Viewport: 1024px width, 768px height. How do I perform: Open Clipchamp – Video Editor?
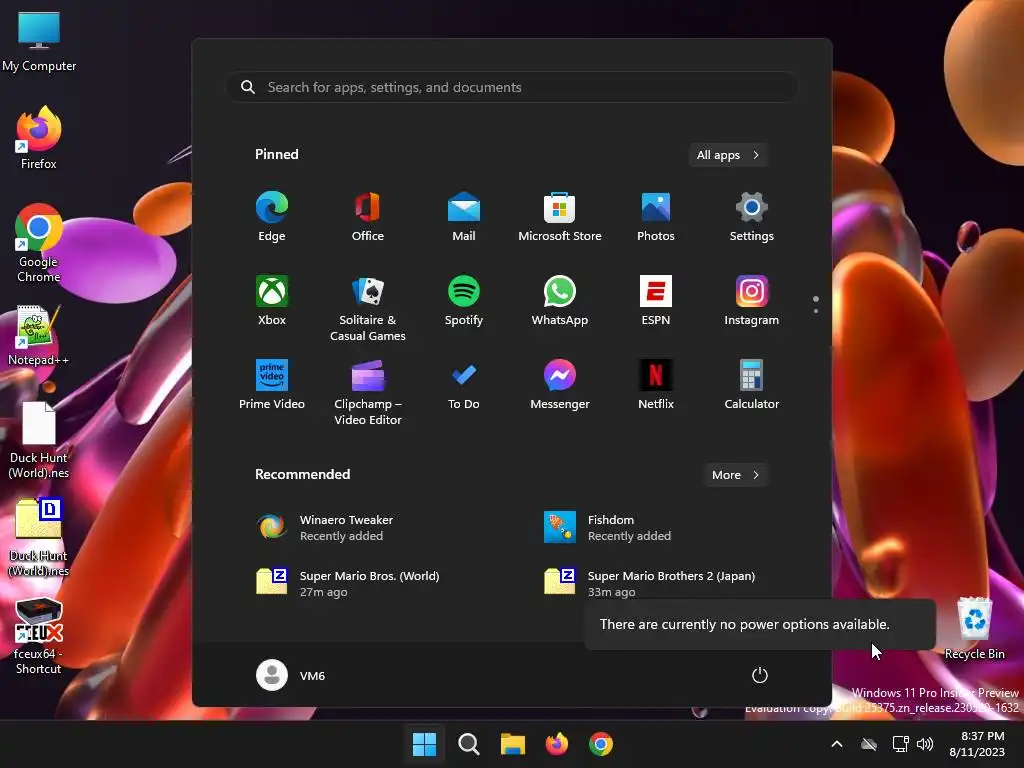coord(368,392)
